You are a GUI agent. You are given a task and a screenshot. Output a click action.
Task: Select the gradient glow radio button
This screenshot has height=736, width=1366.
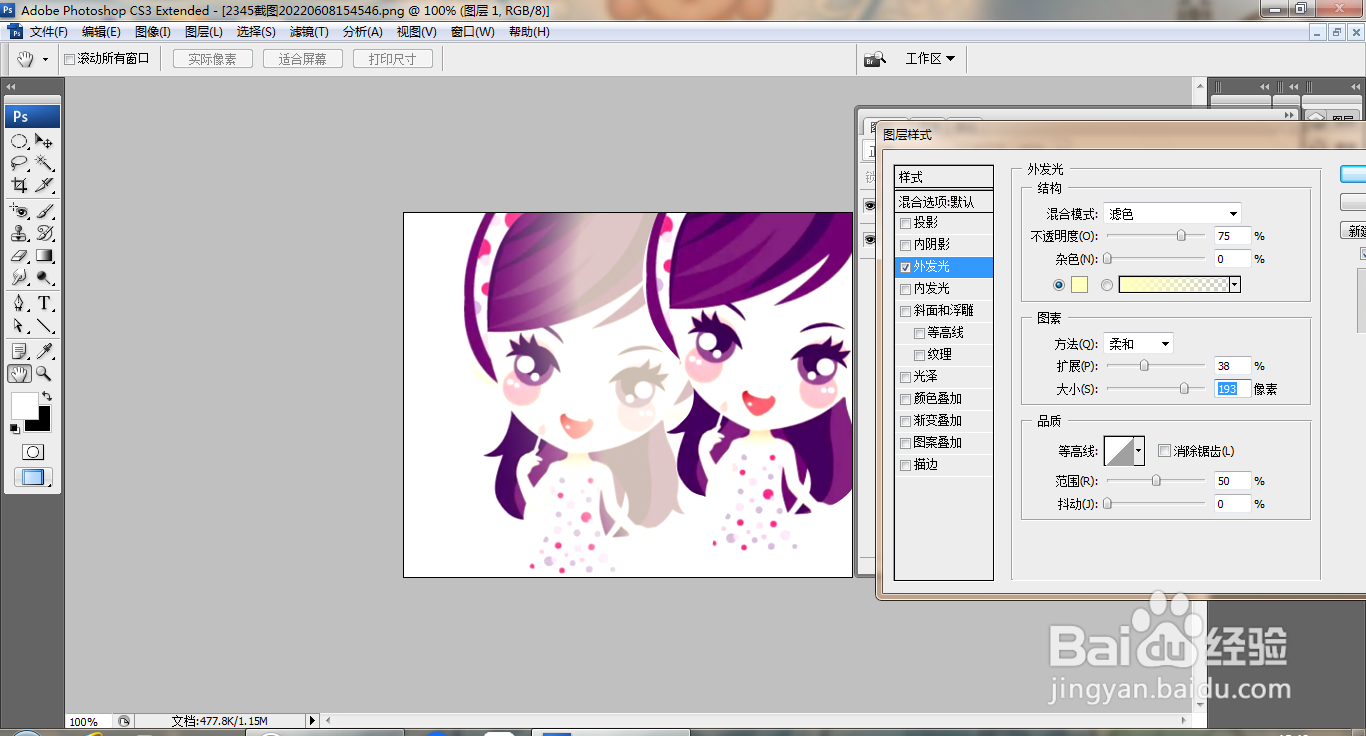point(1107,285)
